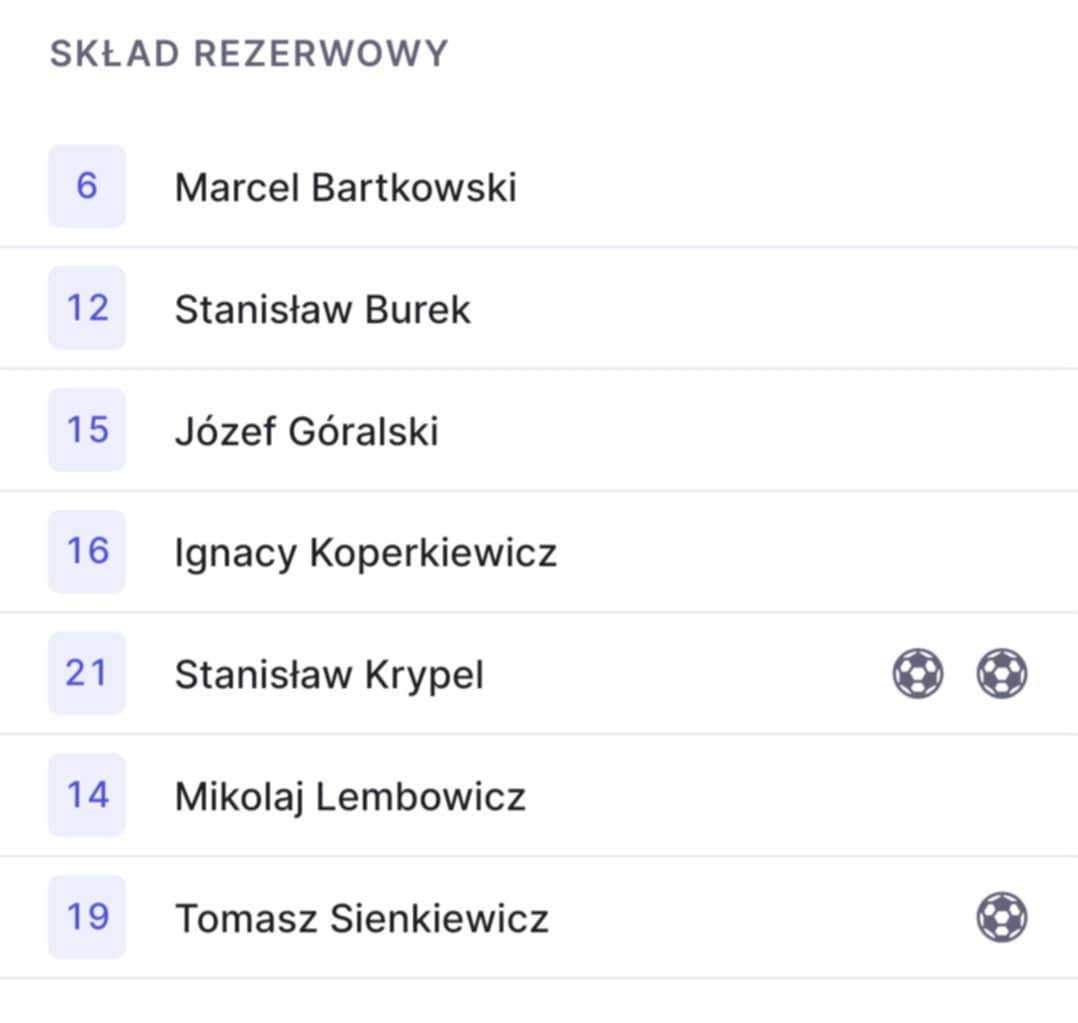
Task: Open Stanisław Krypel player name
Action: click(x=329, y=675)
